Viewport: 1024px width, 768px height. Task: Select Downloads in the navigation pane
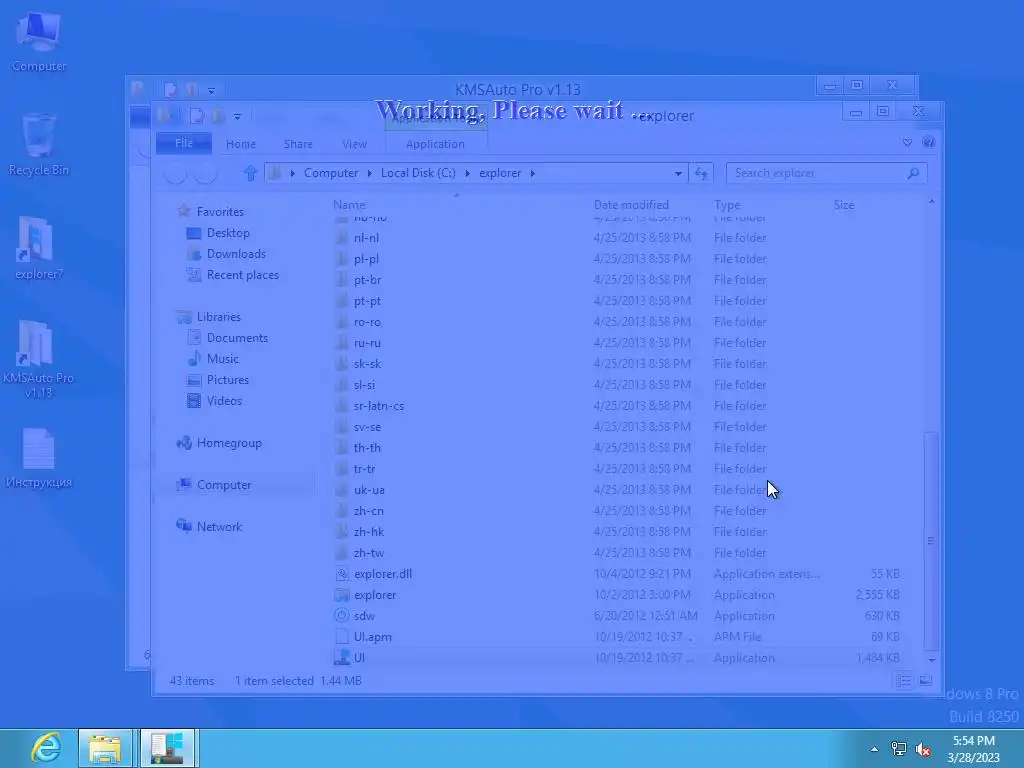click(236, 253)
